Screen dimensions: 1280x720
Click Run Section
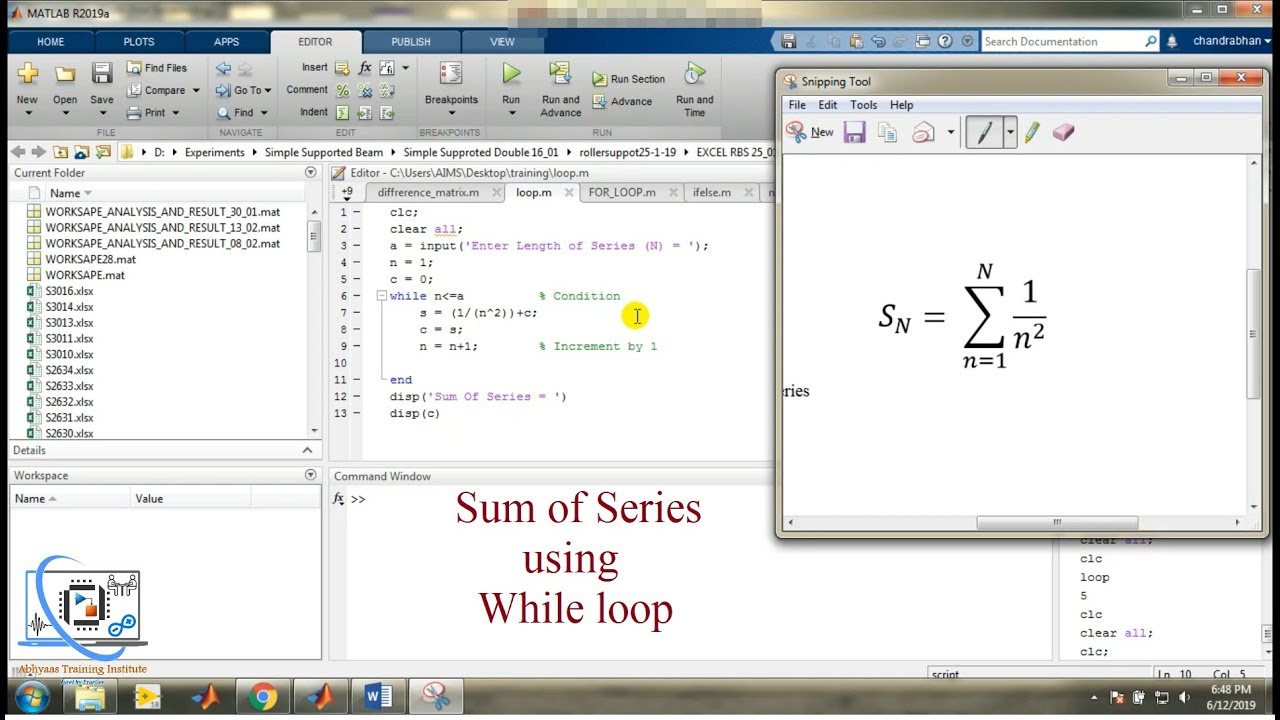point(628,79)
